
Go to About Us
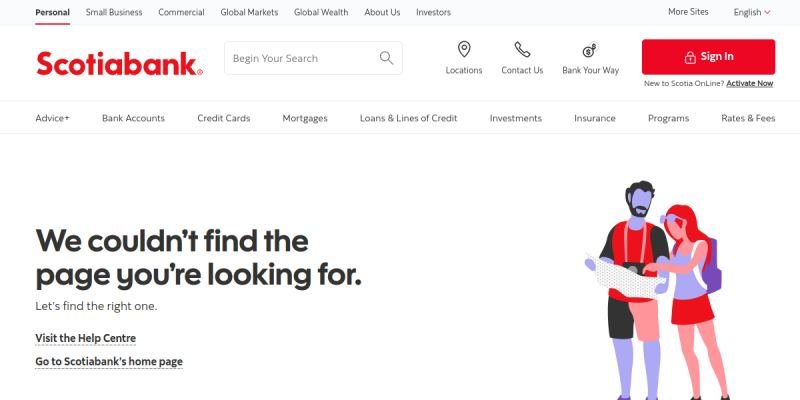pyautogui.click(x=382, y=12)
